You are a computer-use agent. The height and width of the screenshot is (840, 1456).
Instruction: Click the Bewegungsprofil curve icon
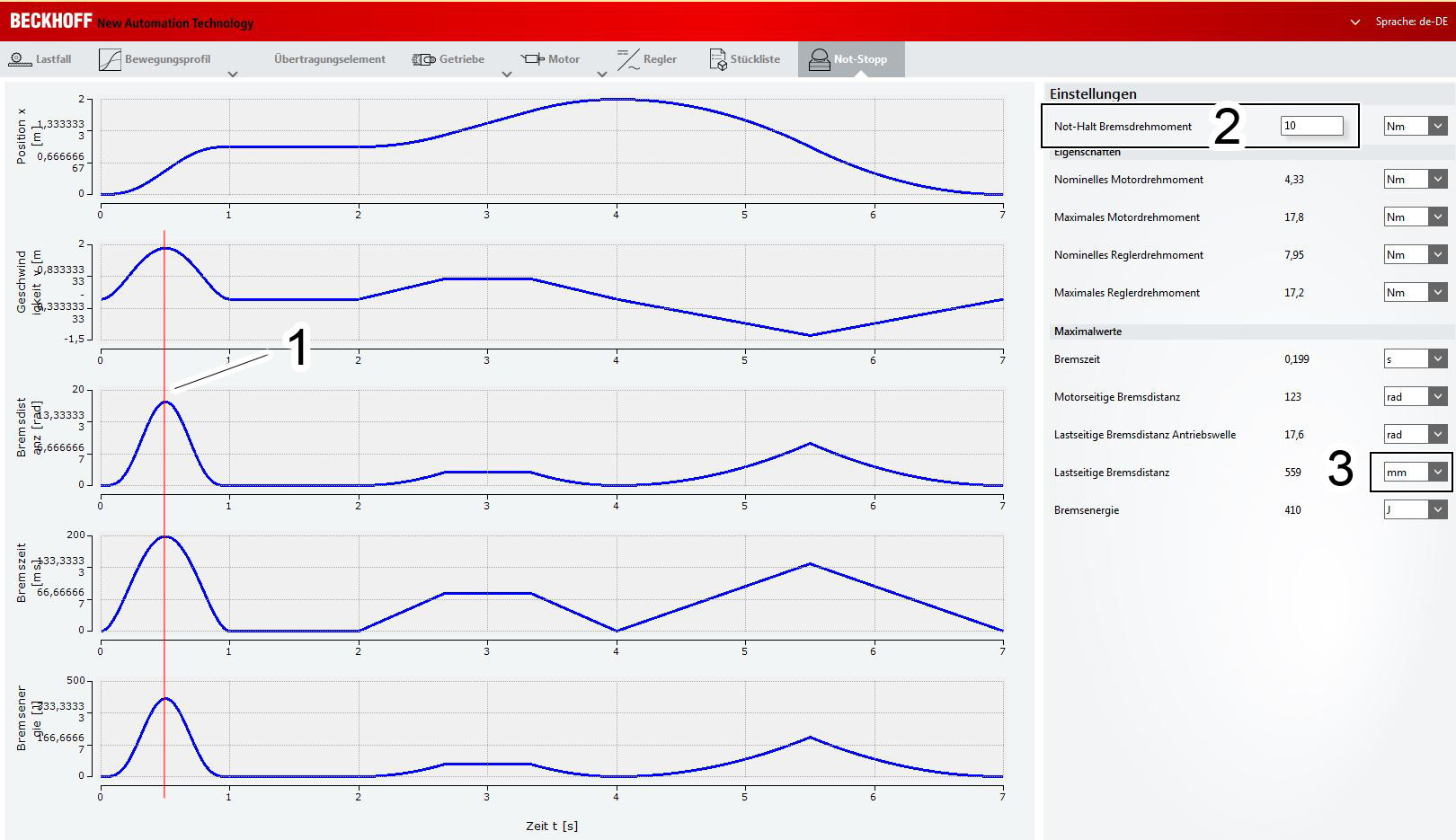point(110,59)
